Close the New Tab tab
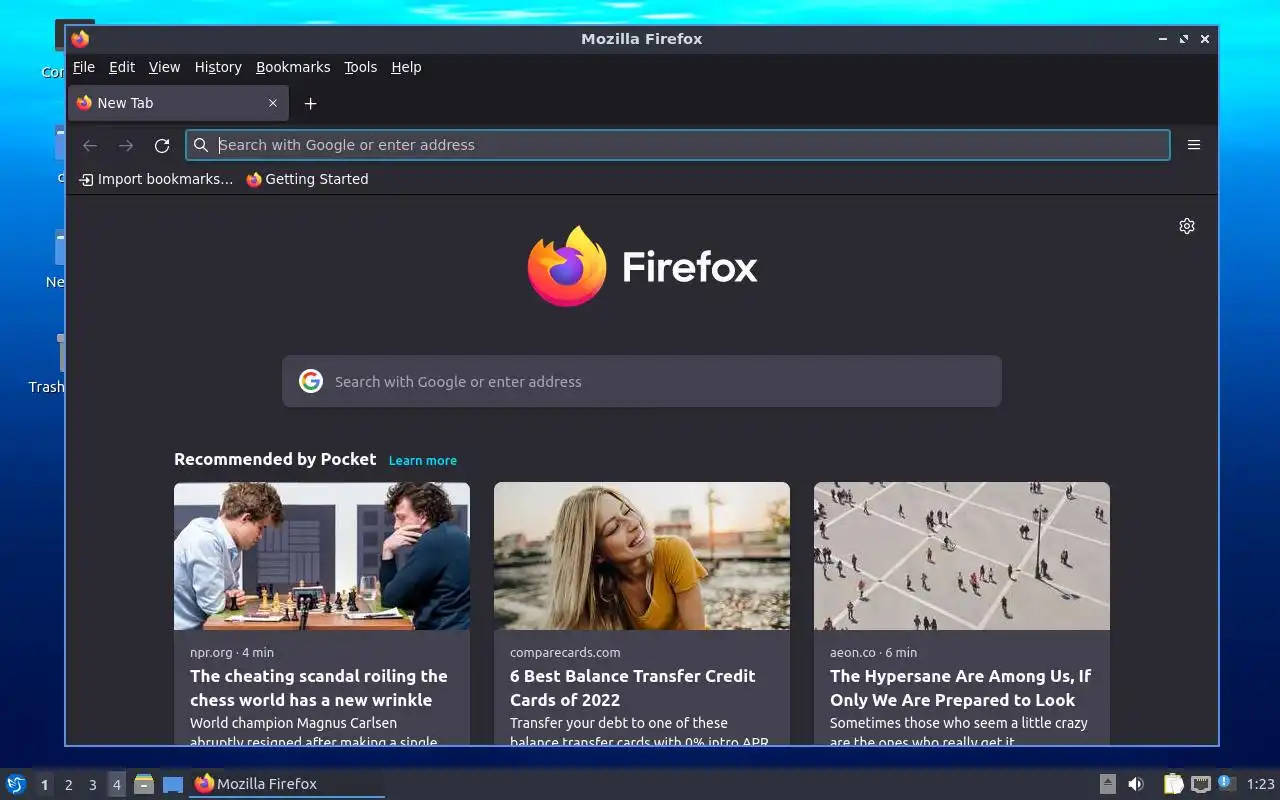 273,103
